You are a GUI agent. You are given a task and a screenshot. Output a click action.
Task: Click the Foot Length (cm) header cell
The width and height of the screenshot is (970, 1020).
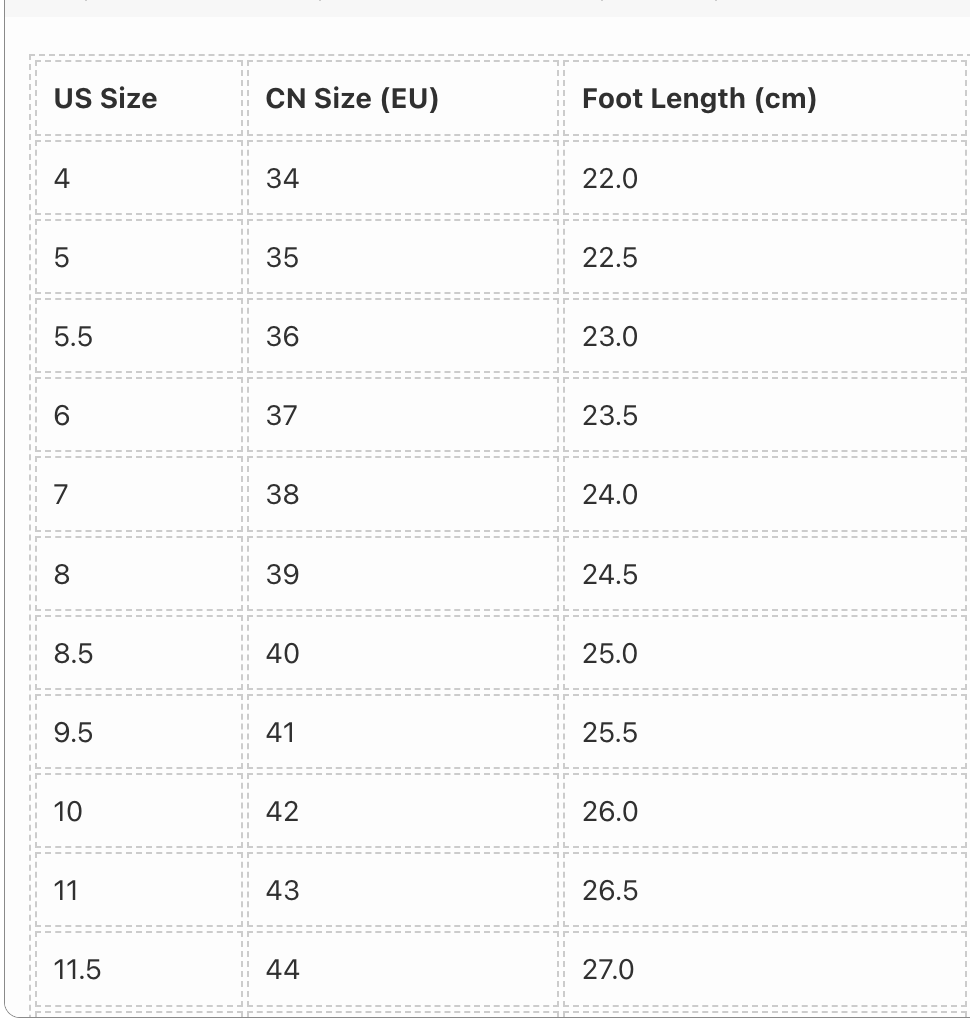point(765,99)
